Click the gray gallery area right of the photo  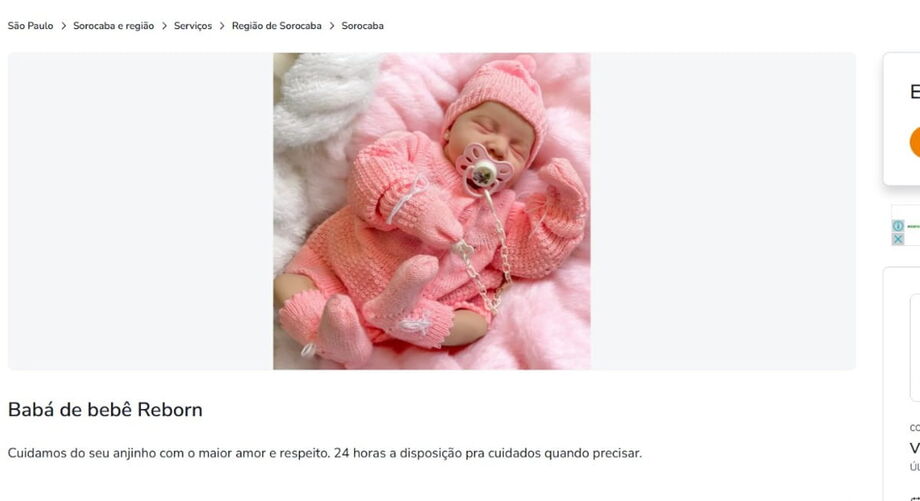point(723,211)
